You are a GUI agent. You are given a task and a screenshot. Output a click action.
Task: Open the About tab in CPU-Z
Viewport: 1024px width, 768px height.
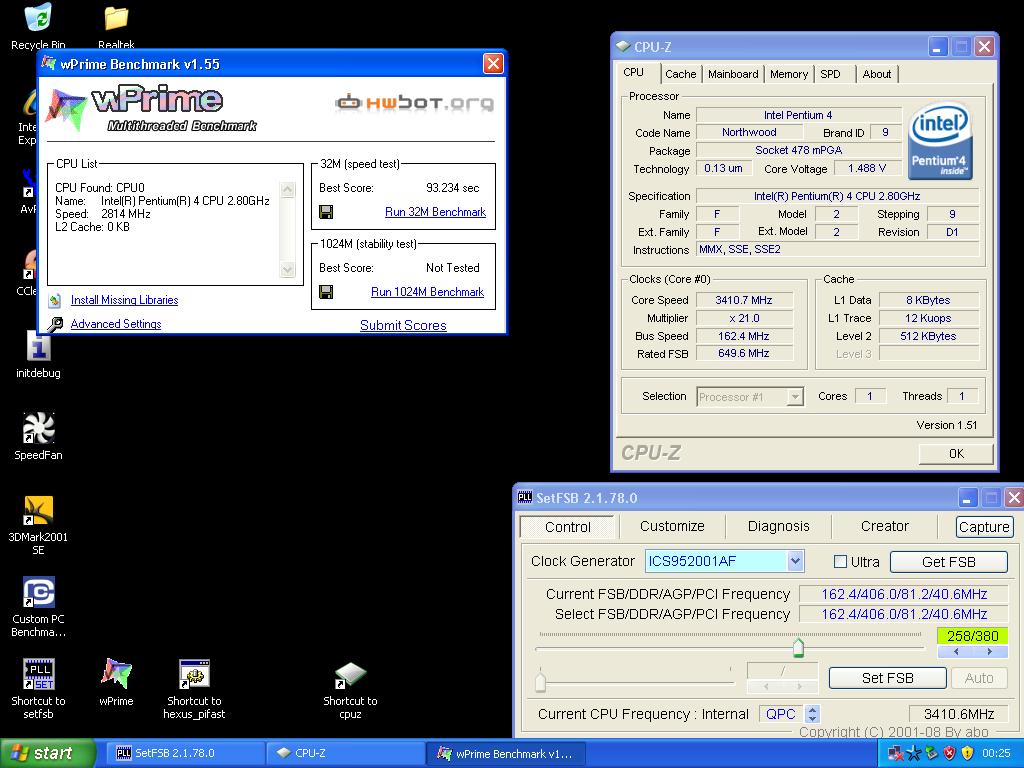876,74
